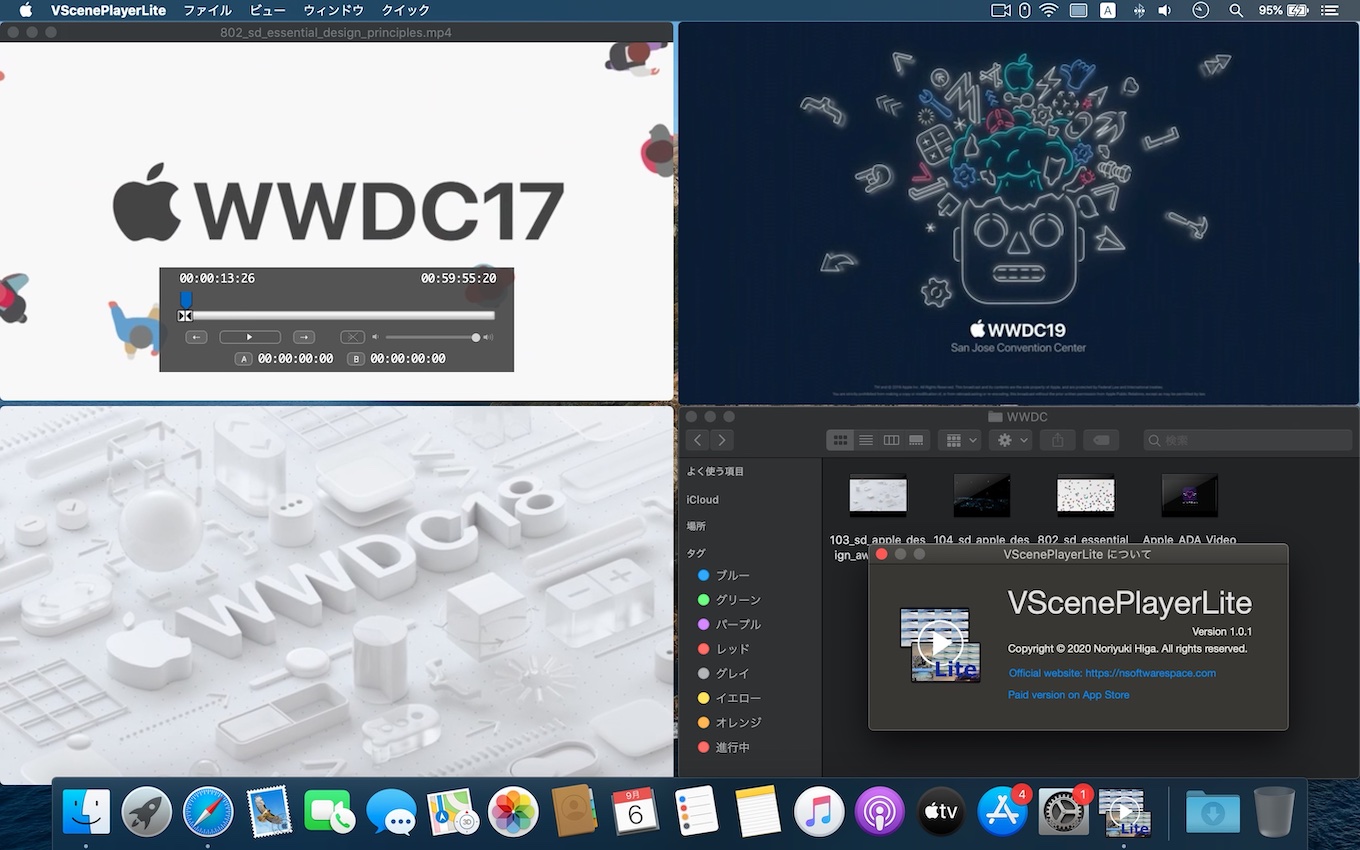Viewport: 1360px width, 850px height.
Task: Open the Official website link in the About window
Action: (1112, 673)
